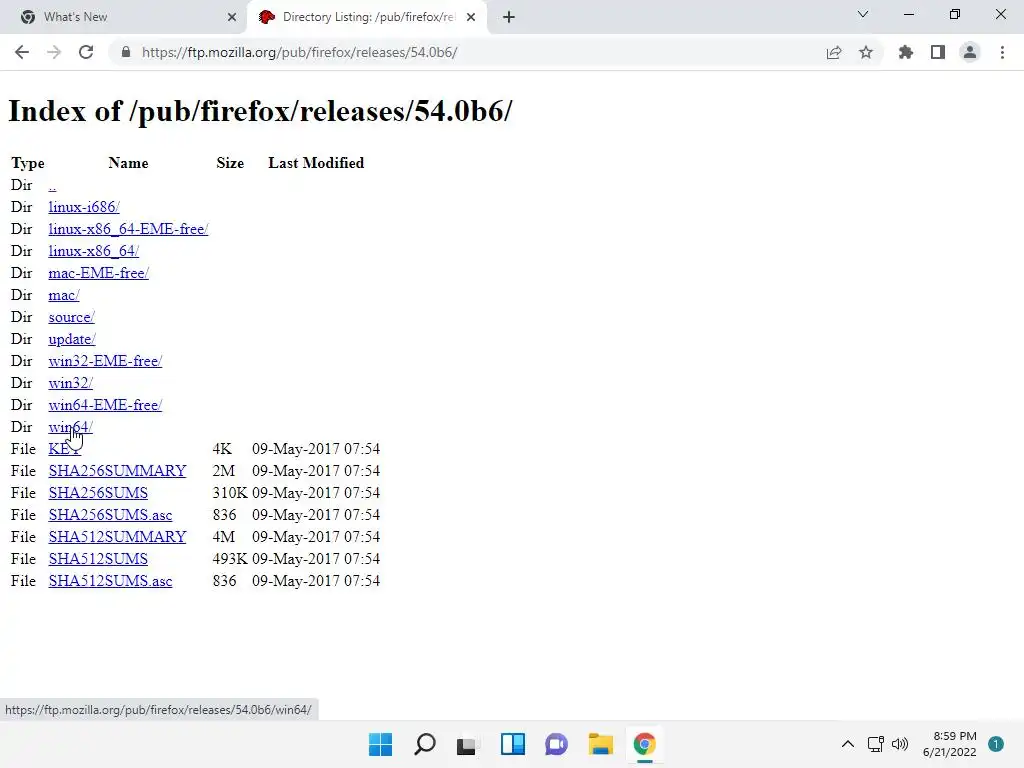Open Task View on the taskbar

[x=468, y=744]
